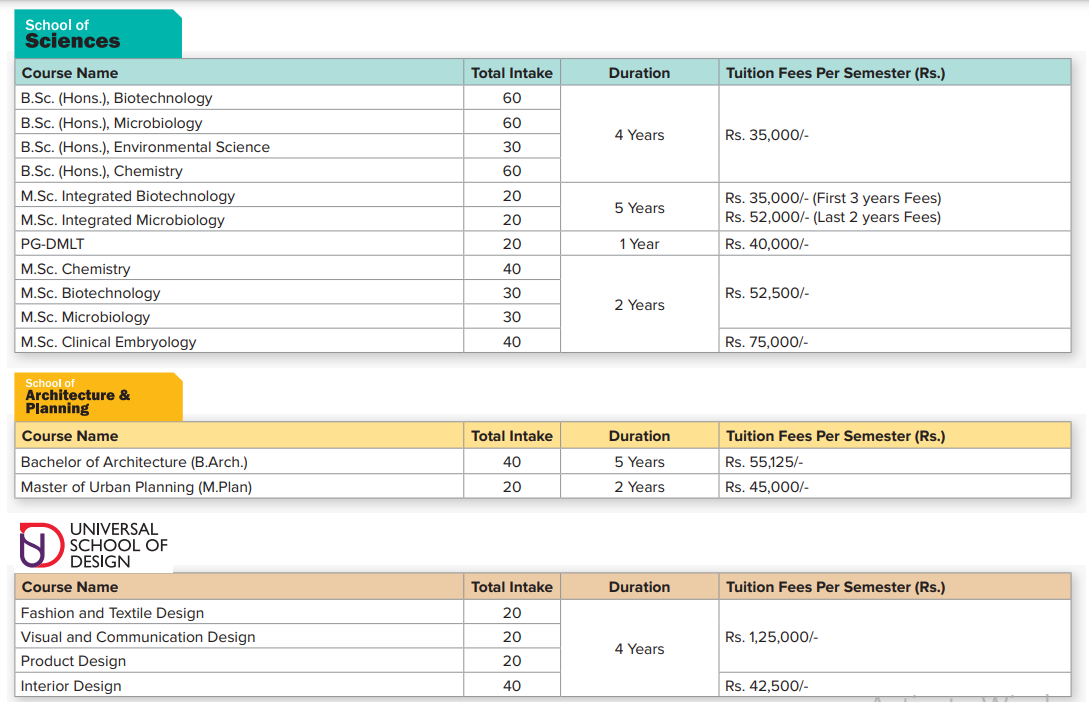Select the School of Architecture & Planning heading

pyautogui.click(x=99, y=397)
